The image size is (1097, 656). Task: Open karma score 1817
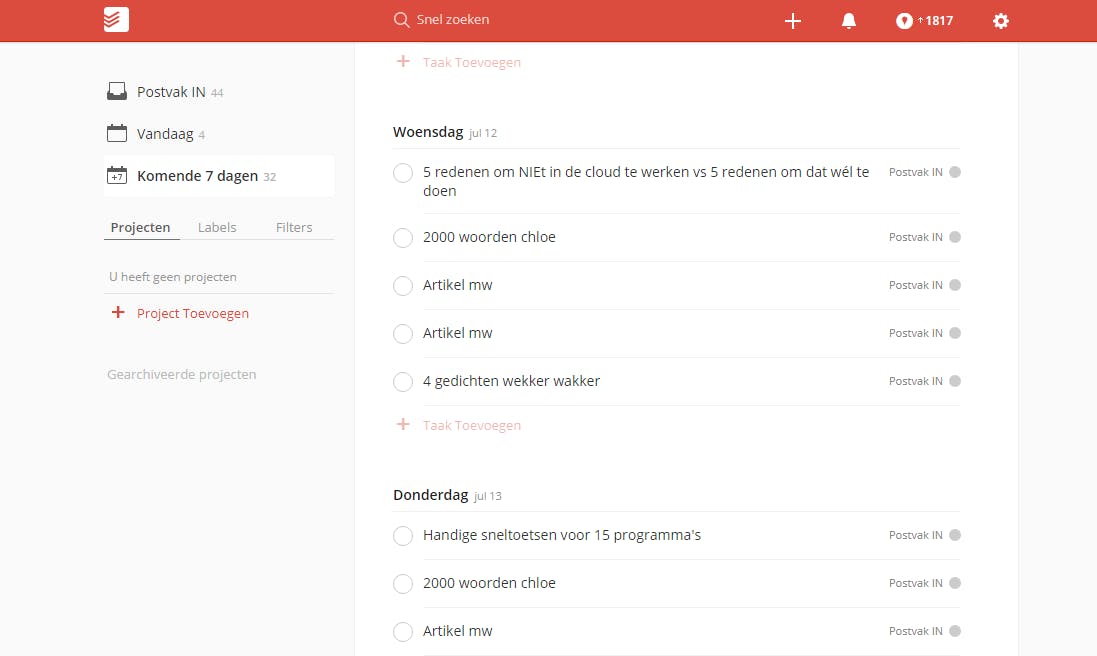coord(925,21)
